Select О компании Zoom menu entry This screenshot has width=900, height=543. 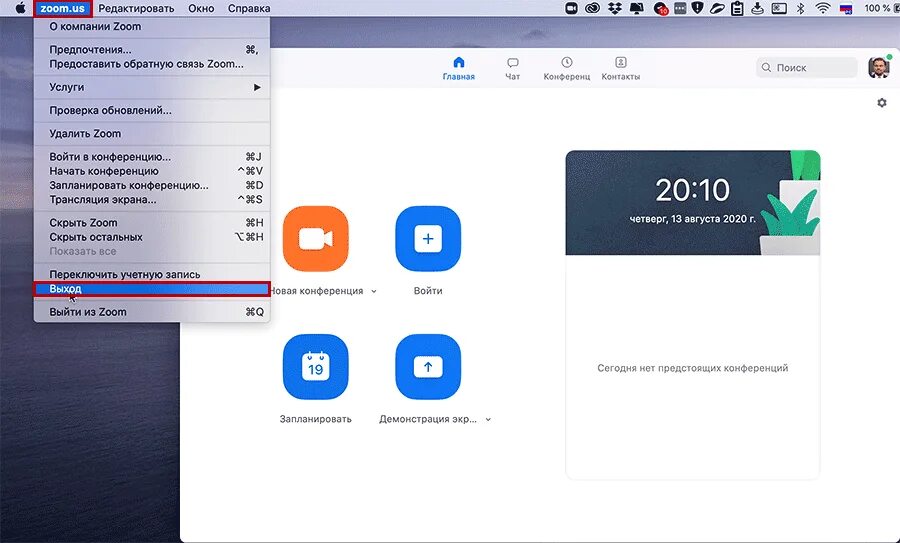tap(152, 26)
